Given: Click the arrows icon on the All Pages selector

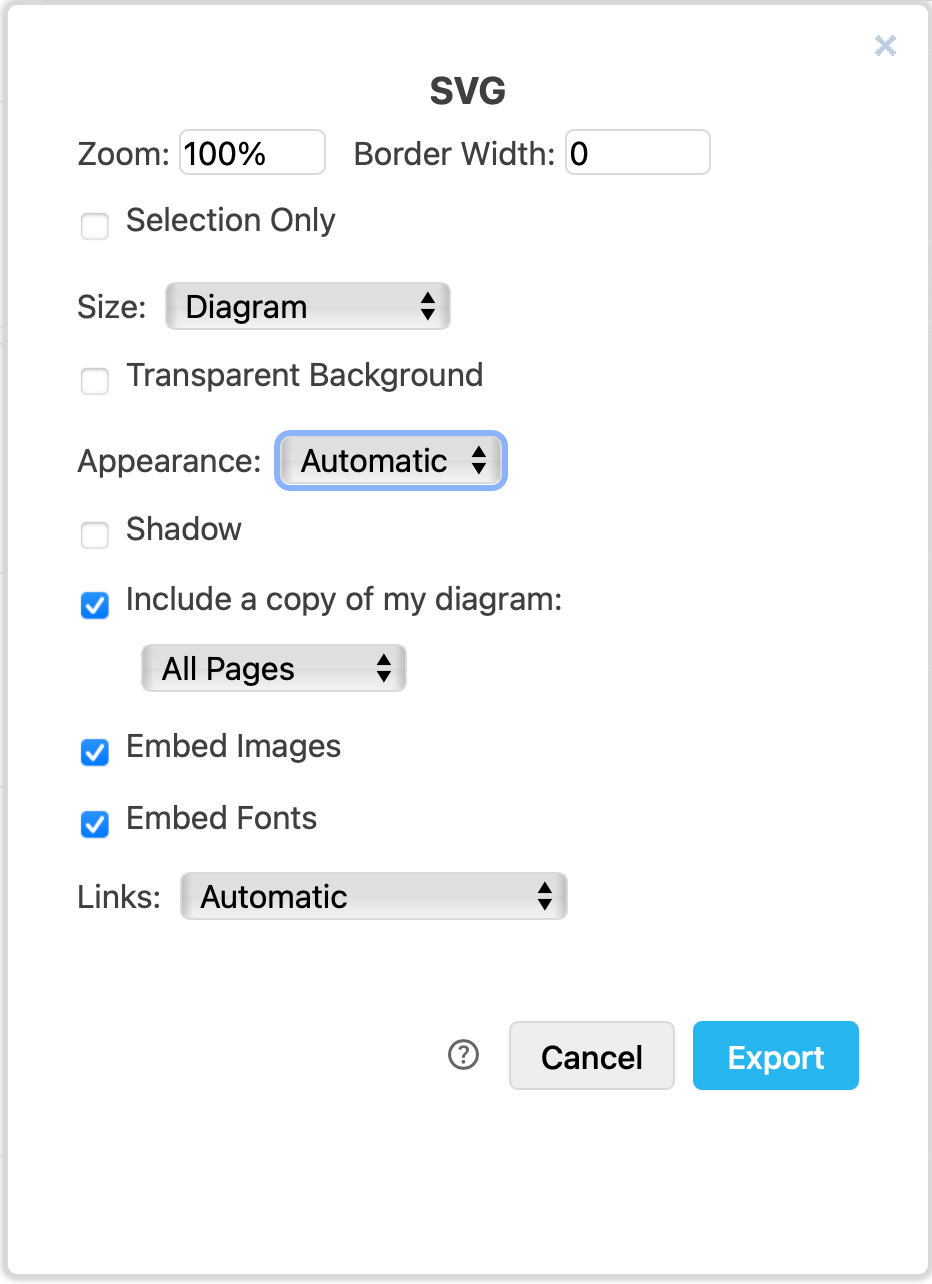Looking at the screenshot, I should coord(385,668).
